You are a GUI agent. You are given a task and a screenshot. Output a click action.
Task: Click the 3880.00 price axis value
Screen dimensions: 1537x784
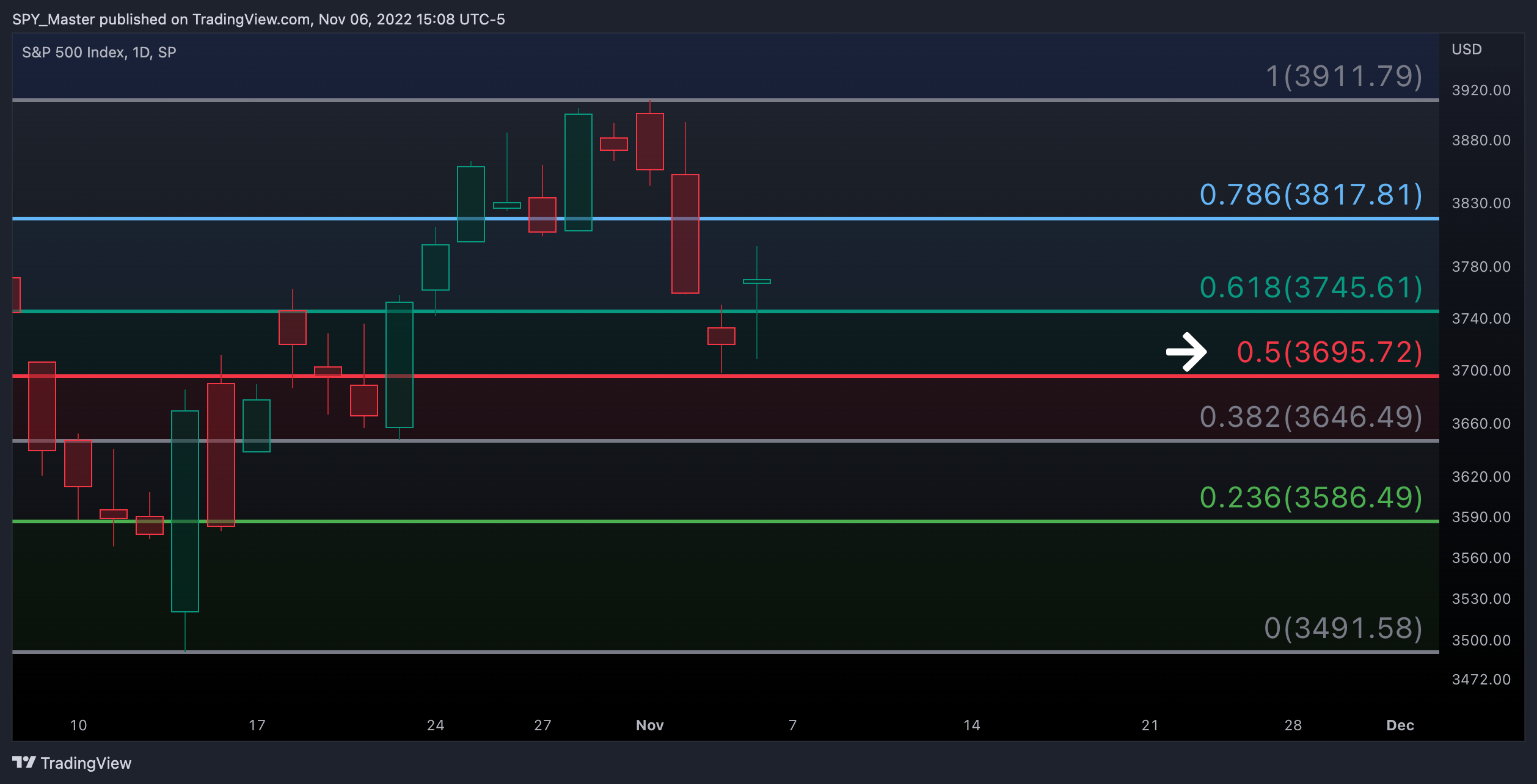tap(1481, 140)
